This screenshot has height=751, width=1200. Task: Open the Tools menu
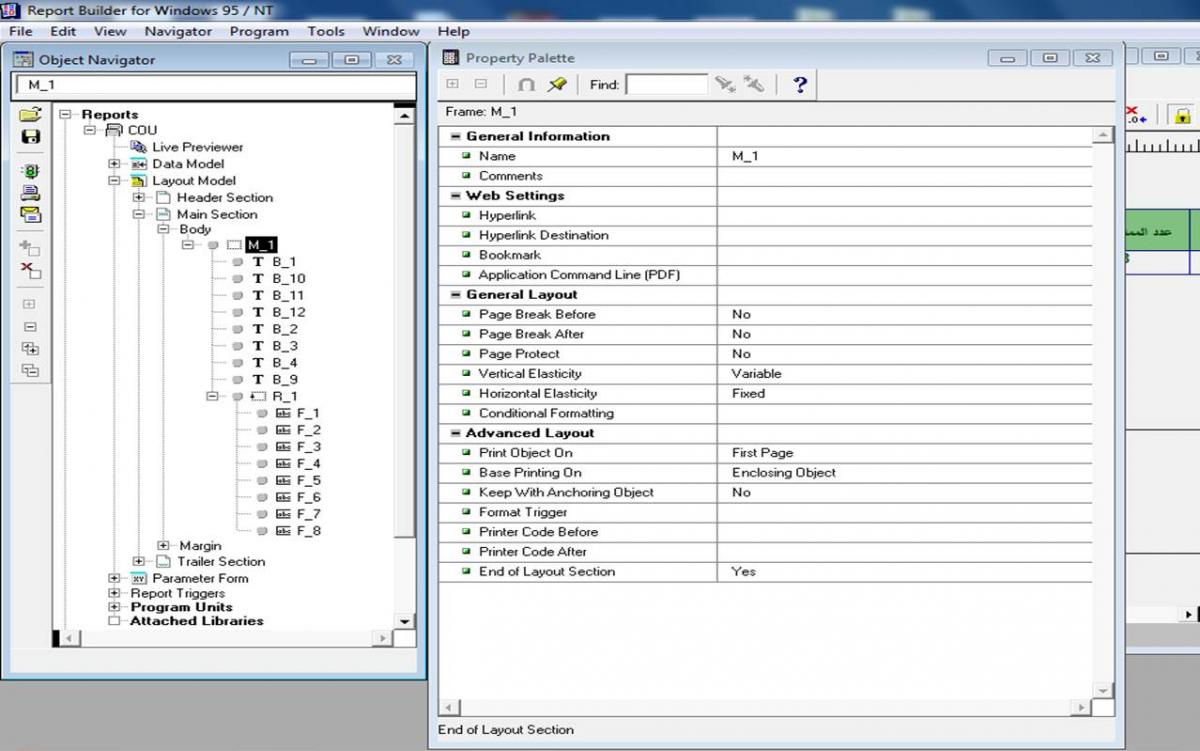pos(325,31)
